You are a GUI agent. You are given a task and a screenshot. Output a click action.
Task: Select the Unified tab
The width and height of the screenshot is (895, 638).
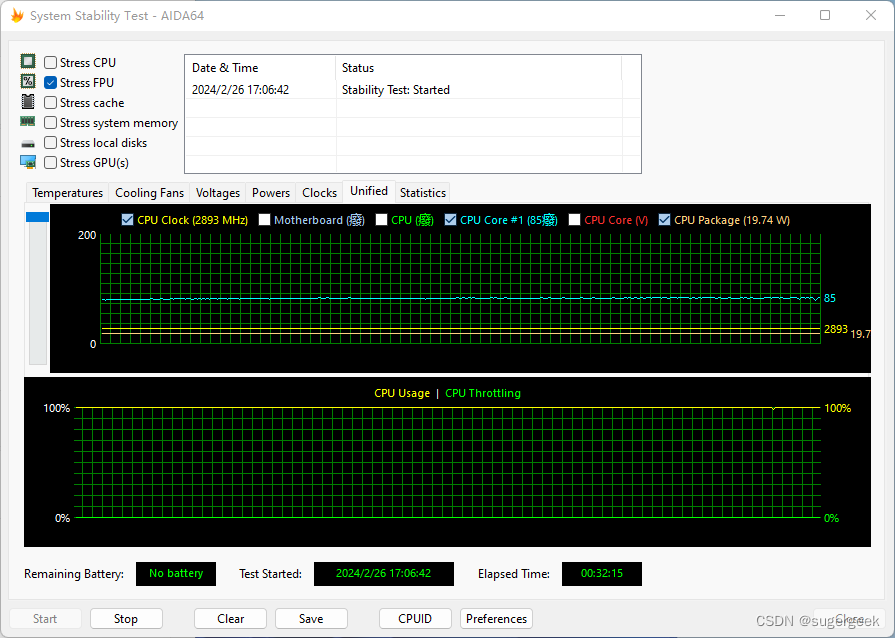tap(369, 191)
